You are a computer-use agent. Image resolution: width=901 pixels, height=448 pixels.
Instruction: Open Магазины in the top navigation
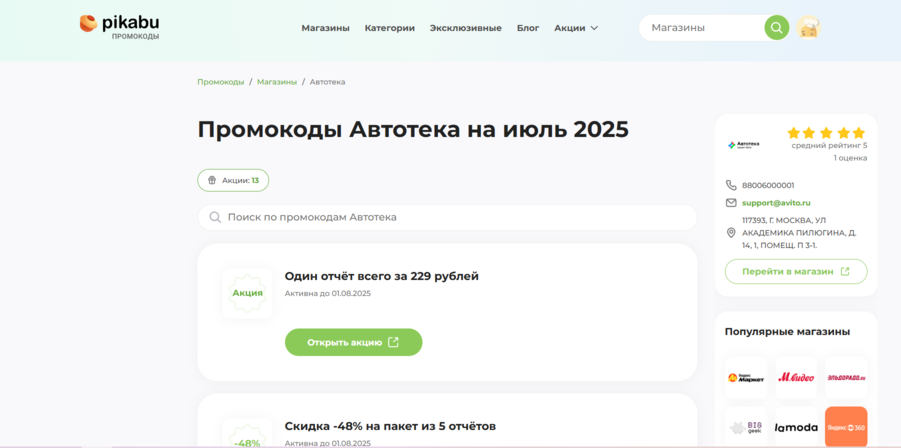tap(325, 28)
